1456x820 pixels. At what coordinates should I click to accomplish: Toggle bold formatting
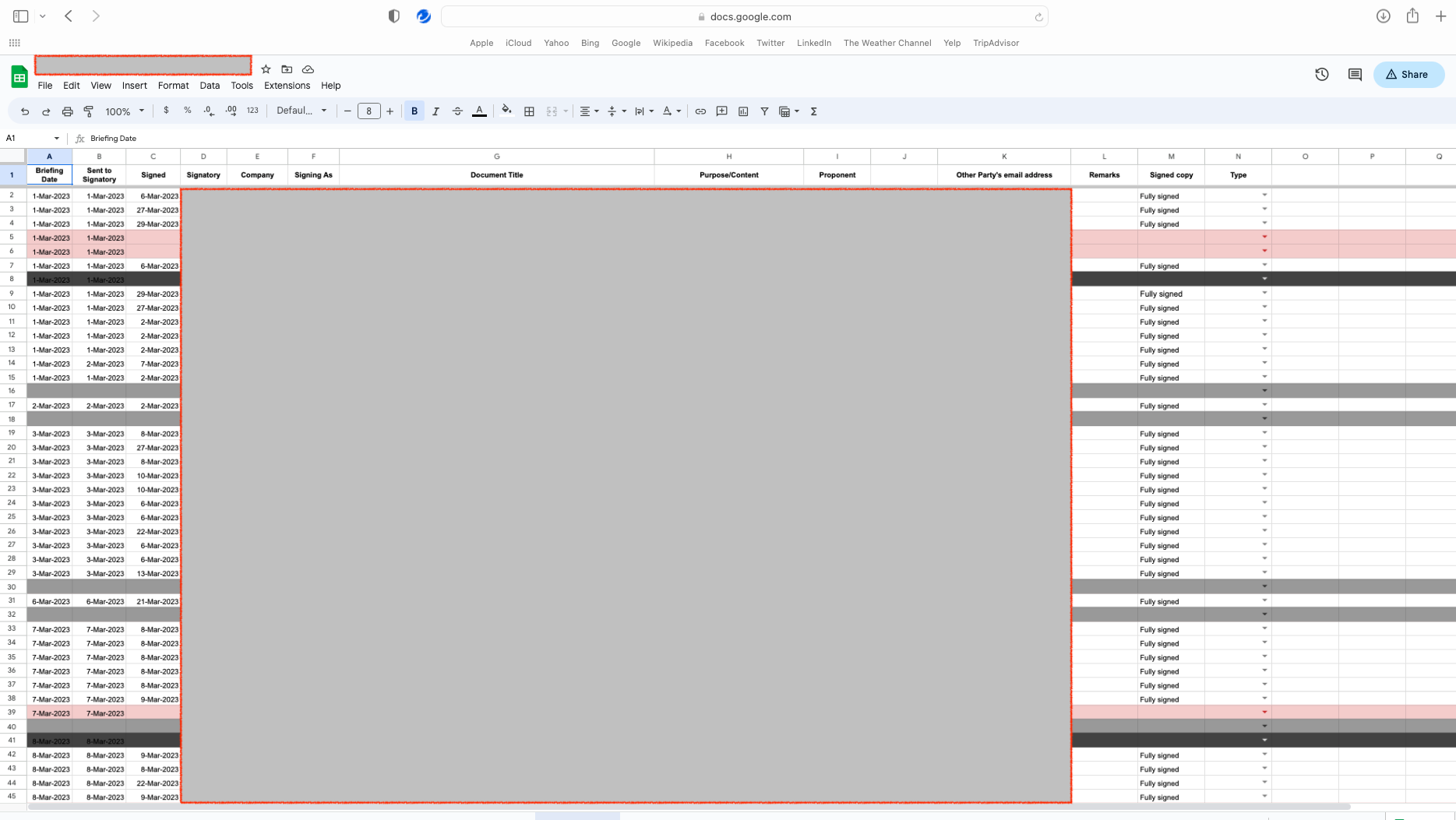[x=414, y=111]
